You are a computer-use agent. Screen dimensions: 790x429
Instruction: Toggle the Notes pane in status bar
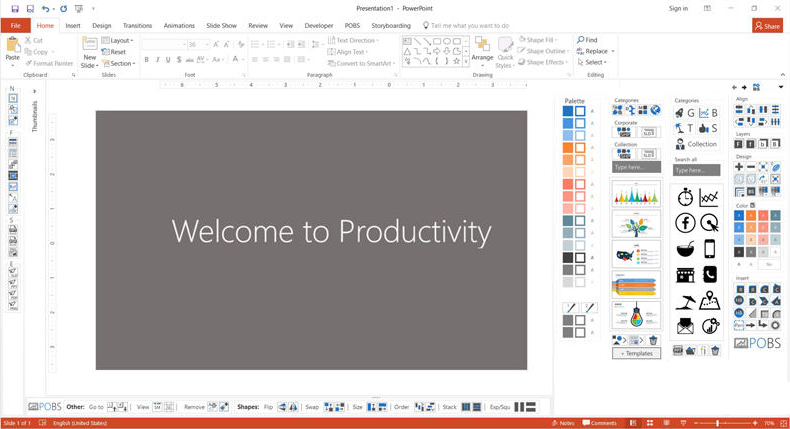[563, 423]
